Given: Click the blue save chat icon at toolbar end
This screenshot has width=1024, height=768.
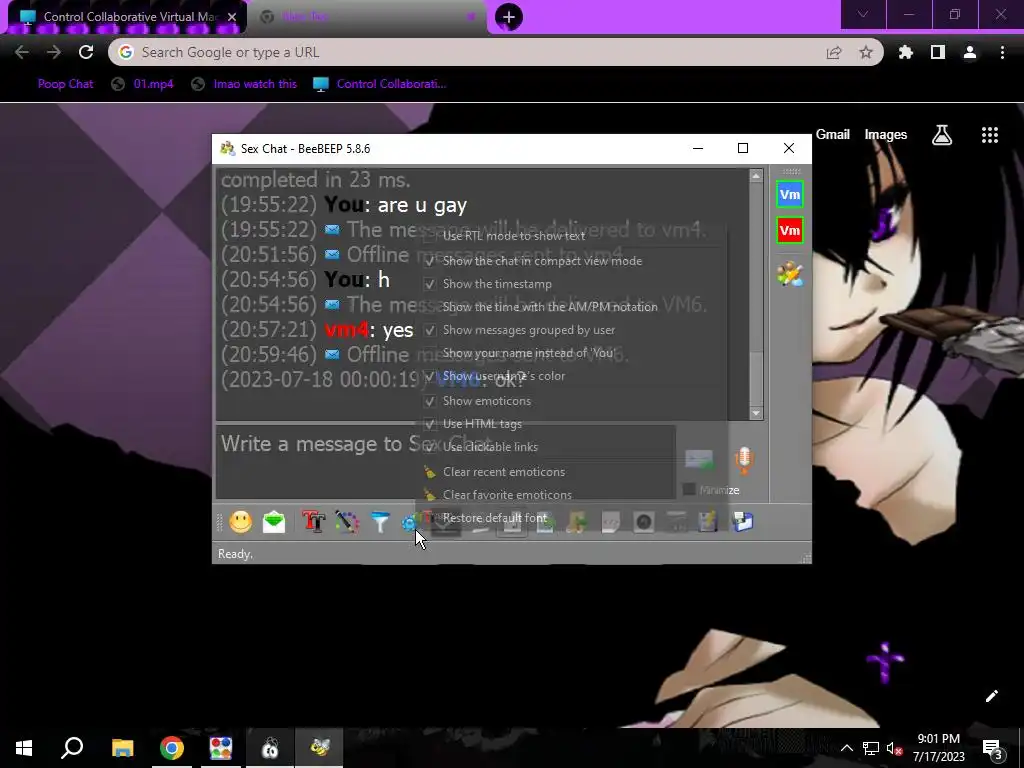Looking at the screenshot, I should click(x=743, y=522).
